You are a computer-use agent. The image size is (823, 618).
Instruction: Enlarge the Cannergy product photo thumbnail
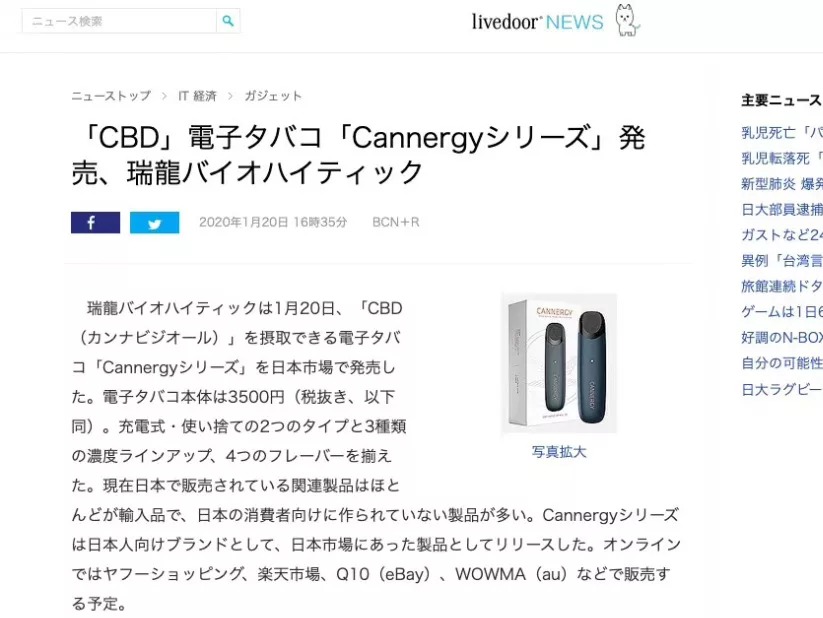pos(559,363)
